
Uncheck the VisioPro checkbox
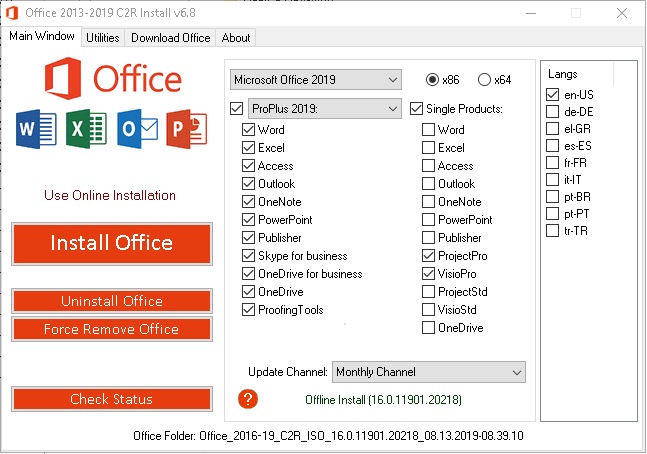(x=428, y=274)
